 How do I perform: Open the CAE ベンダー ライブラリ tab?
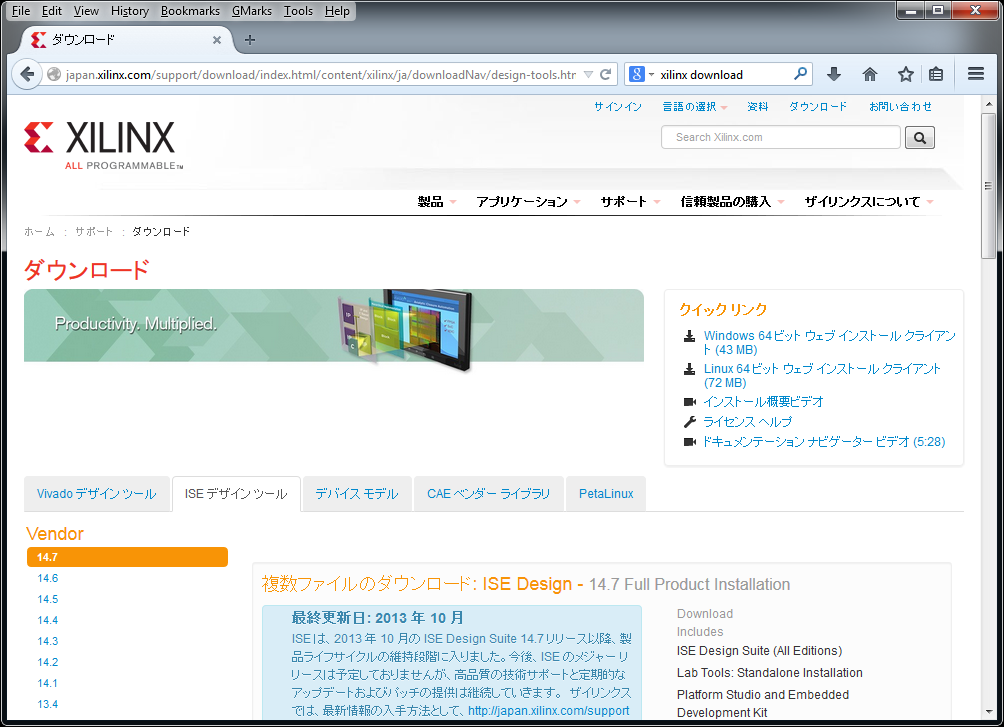[x=489, y=494]
